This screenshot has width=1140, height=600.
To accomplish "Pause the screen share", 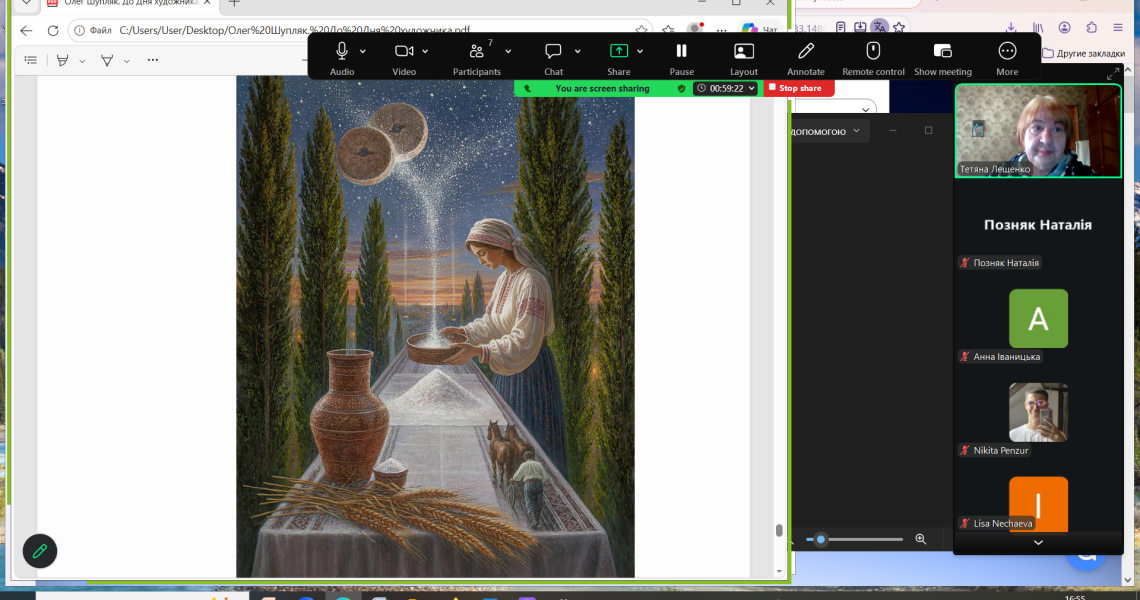I will point(681,58).
